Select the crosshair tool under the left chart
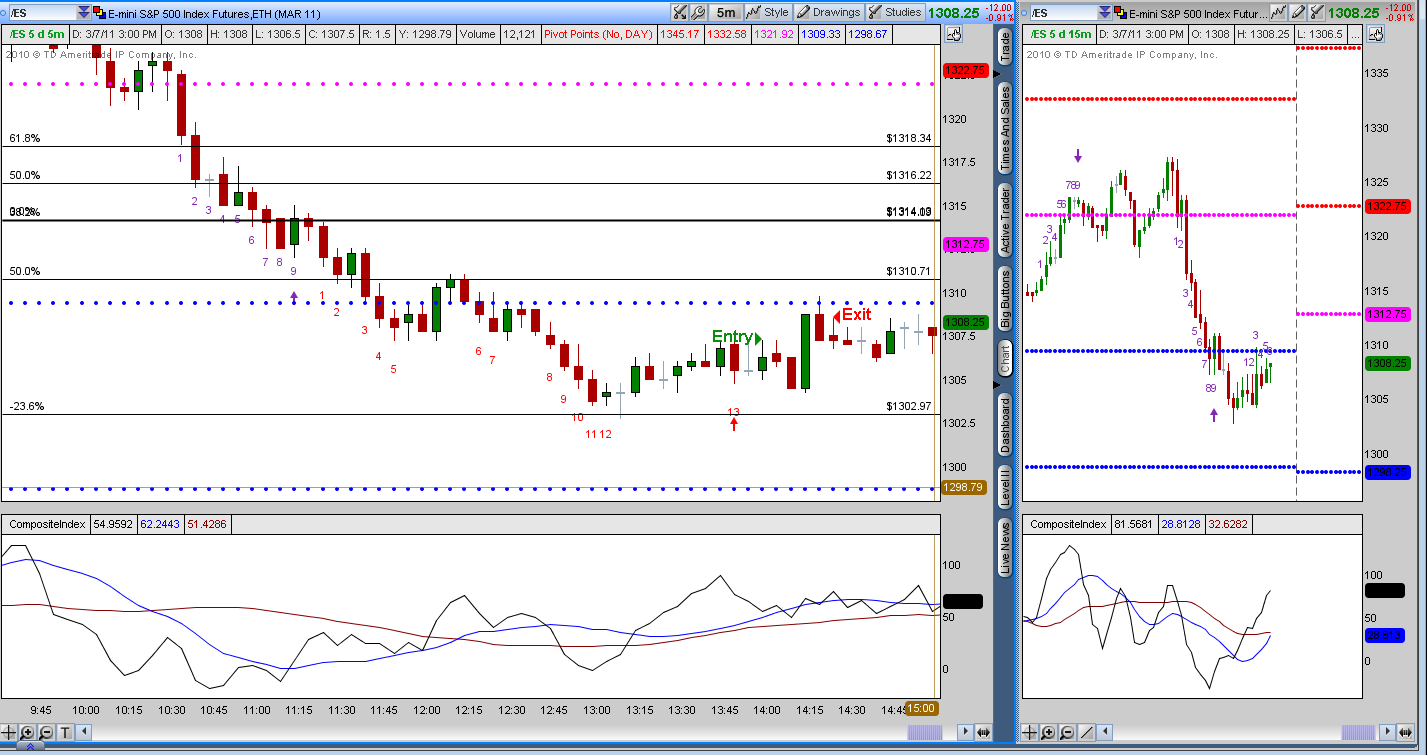 tap(10, 732)
